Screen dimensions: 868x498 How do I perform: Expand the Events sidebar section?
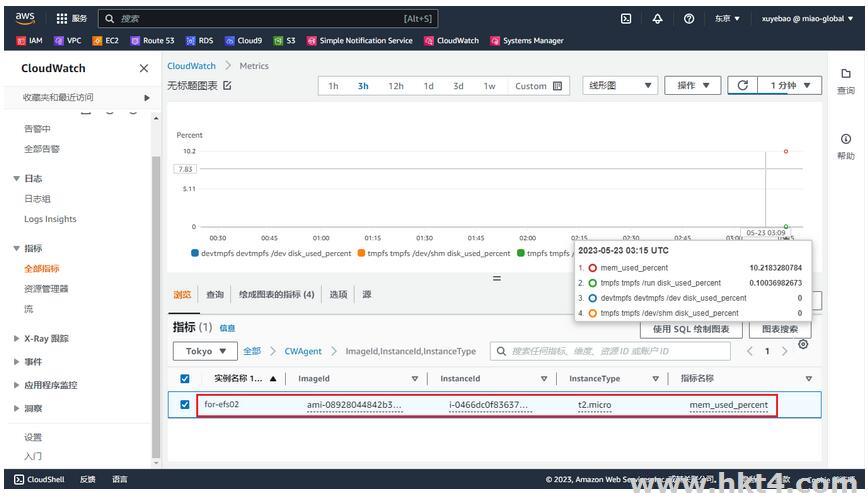(17, 361)
